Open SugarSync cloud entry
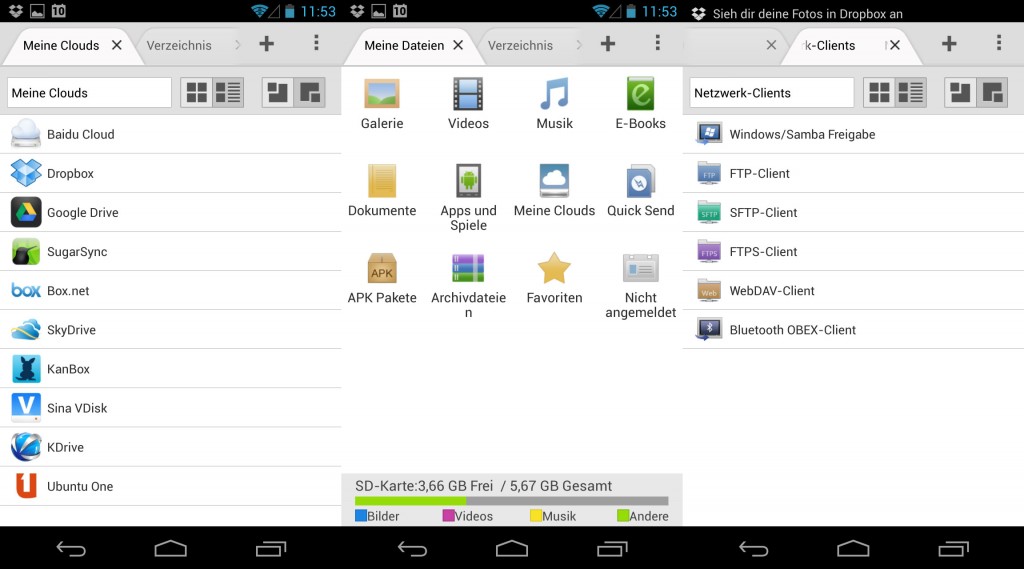Screen dimensions: 1024x569 (x=170, y=252)
